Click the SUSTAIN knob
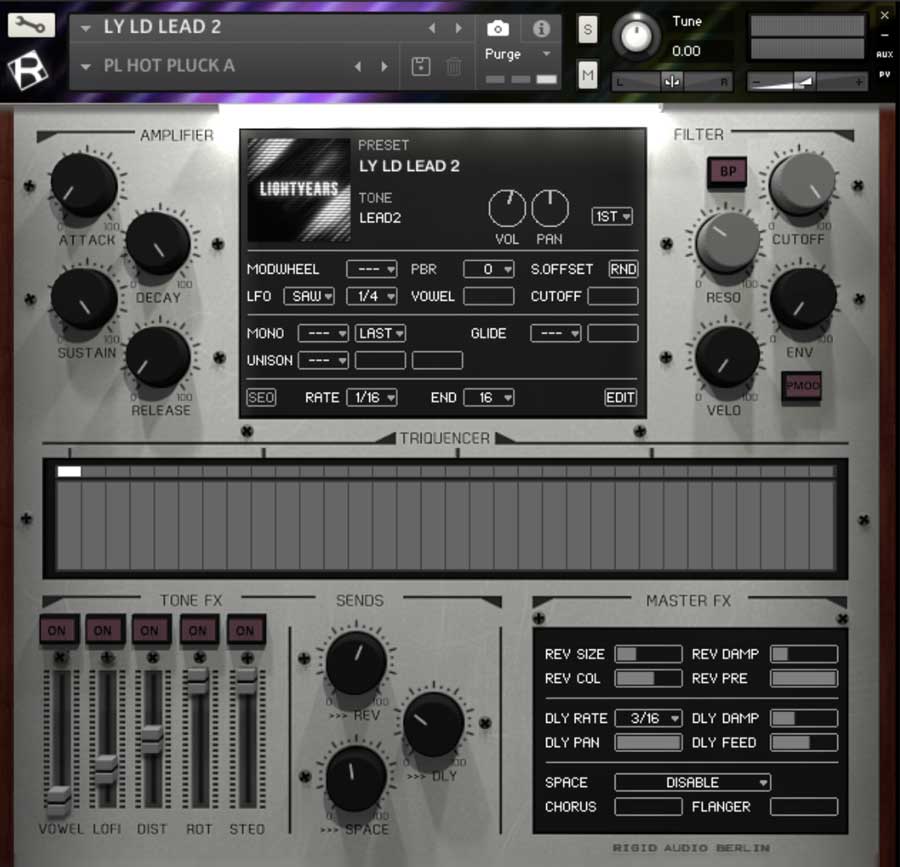The width and height of the screenshot is (900, 867). (84, 298)
